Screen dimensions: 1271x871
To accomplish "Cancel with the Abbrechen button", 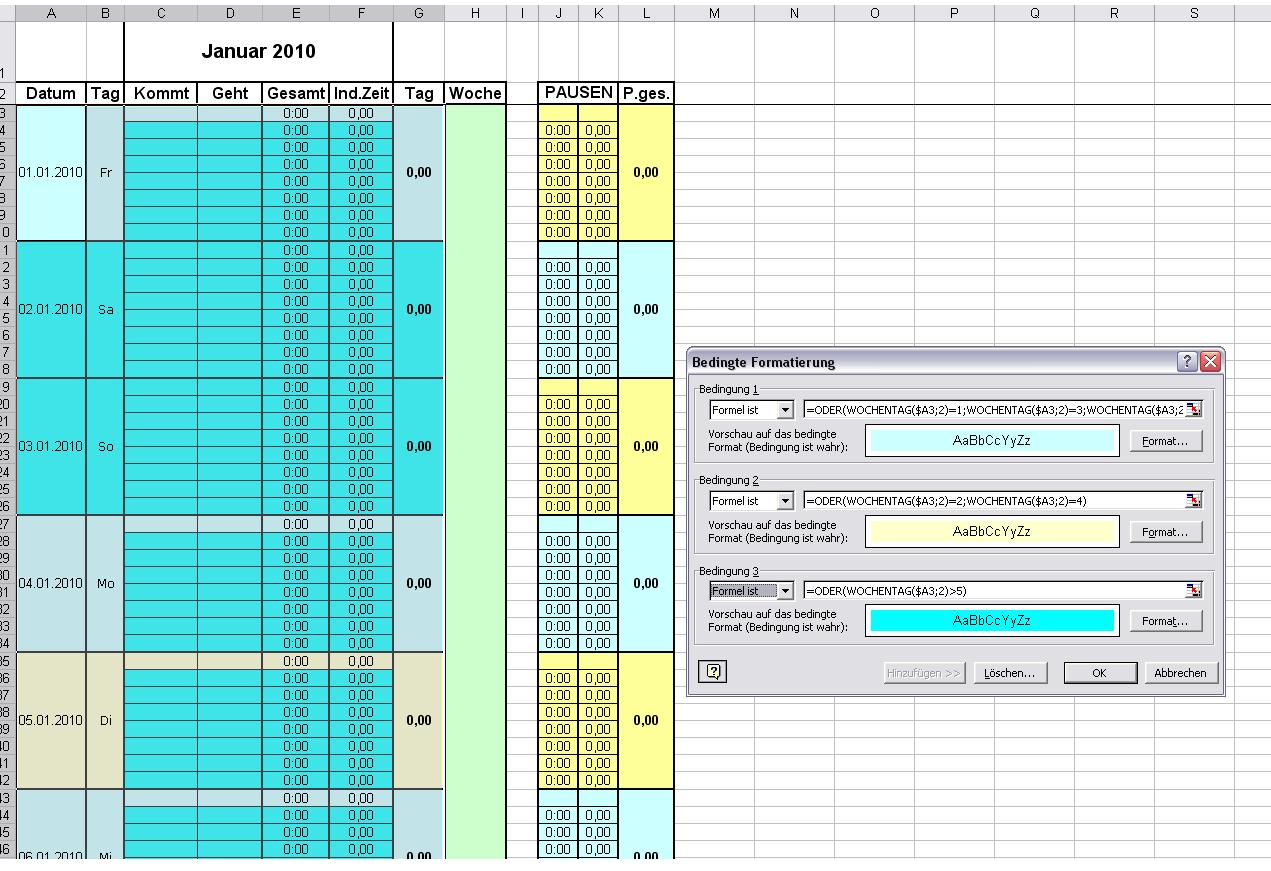I will point(1180,673).
